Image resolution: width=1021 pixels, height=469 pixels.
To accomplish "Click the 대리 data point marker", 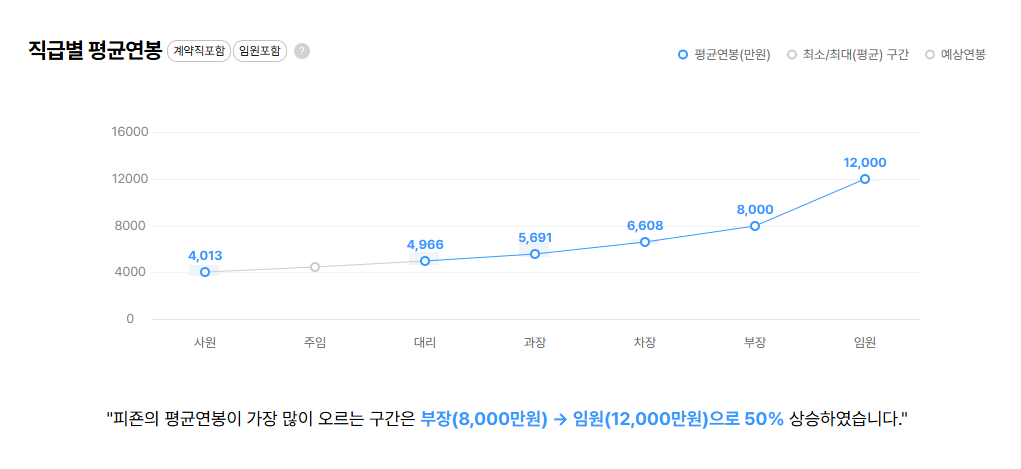I will tap(425, 261).
